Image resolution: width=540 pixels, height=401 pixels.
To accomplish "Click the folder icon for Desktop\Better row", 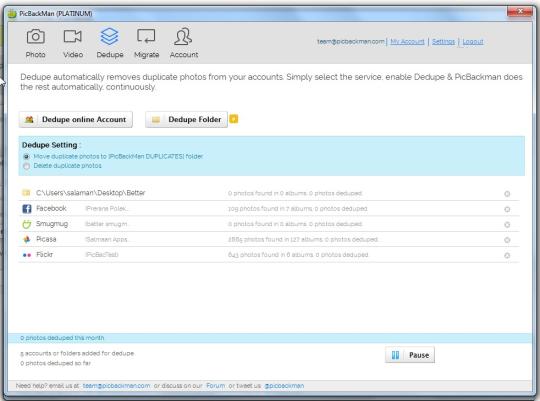I will 27,193.
